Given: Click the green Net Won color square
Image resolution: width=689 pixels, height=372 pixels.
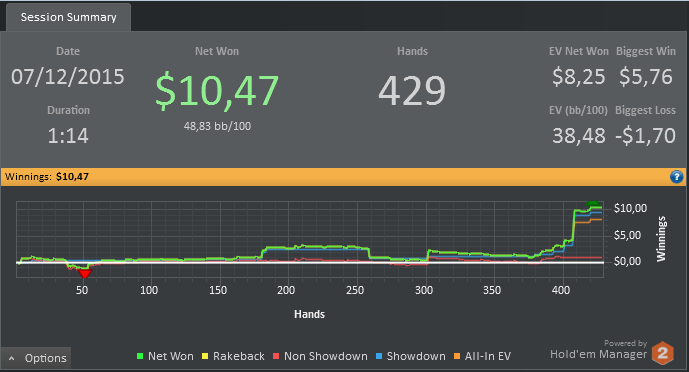Looking at the screenshot, I should pyautogui.click(x=140, y=356).
